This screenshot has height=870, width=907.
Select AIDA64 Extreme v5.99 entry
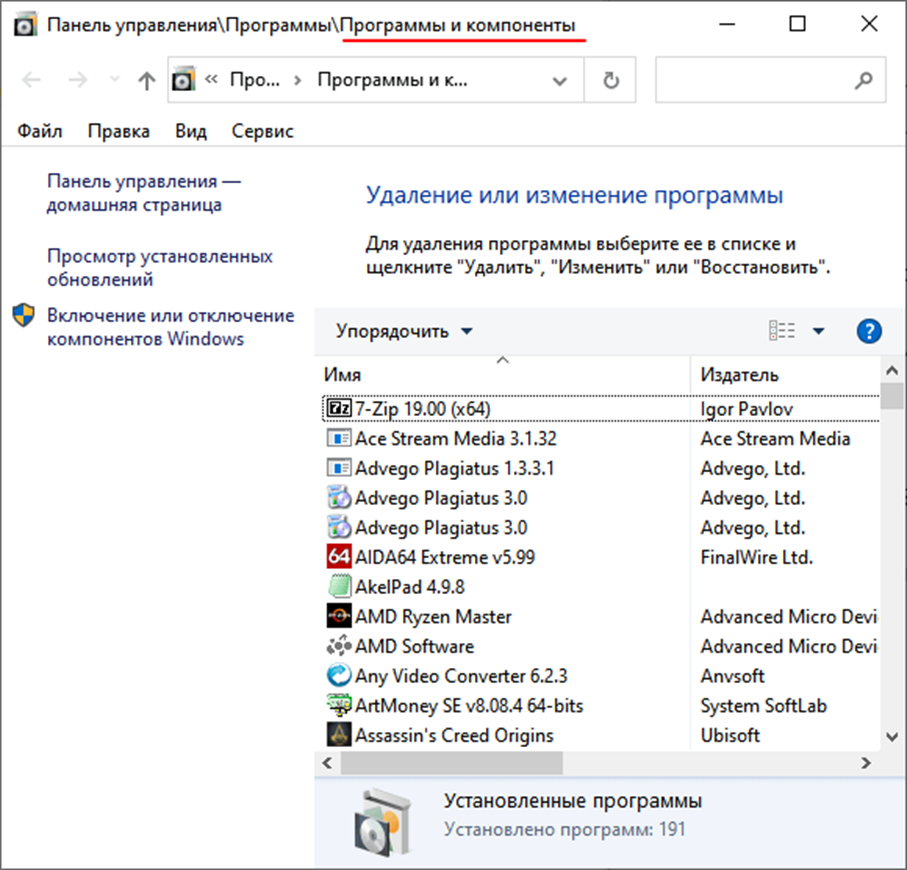pos(445,557)
